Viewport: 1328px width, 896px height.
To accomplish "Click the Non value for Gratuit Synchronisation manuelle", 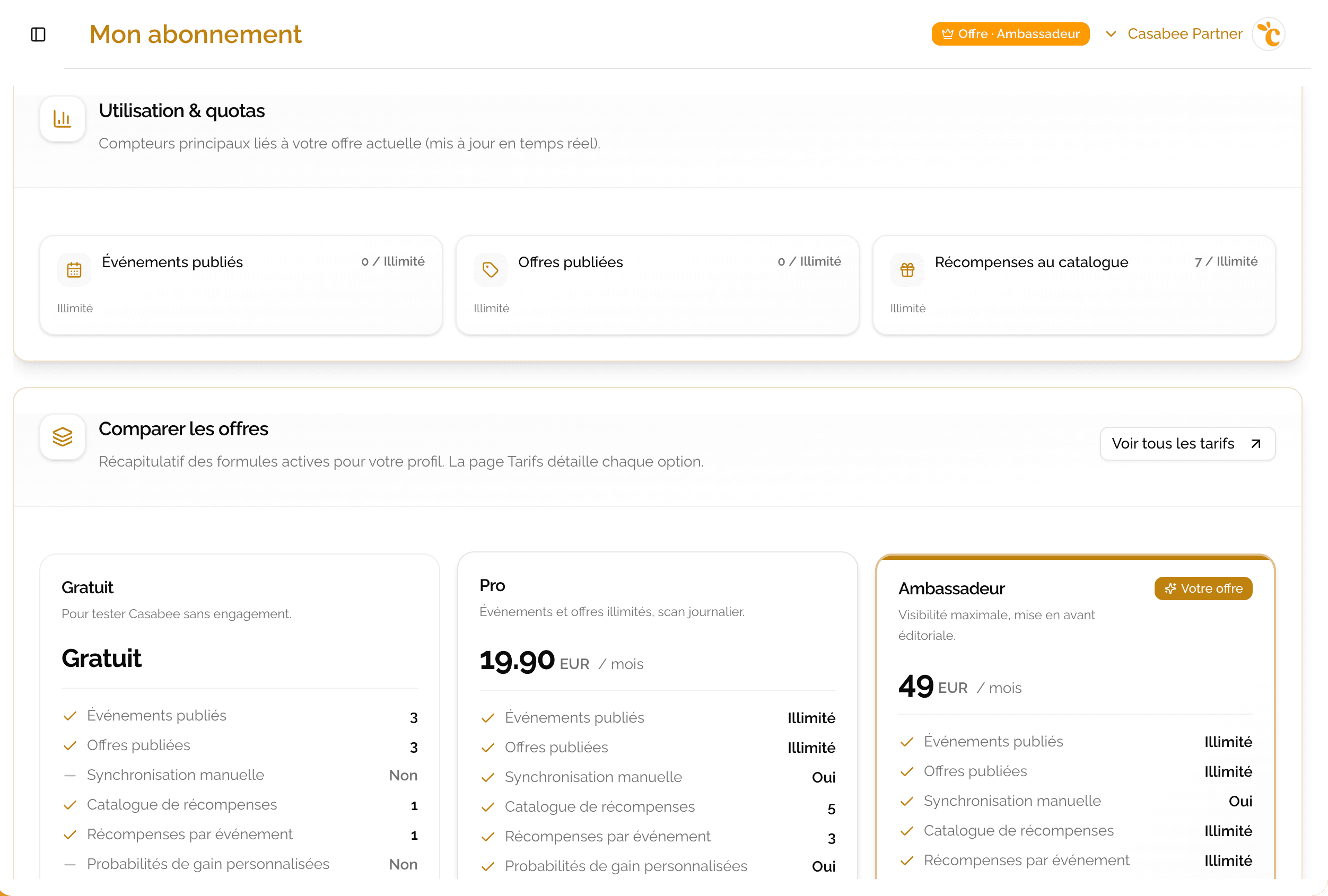I will click(403, 776).
